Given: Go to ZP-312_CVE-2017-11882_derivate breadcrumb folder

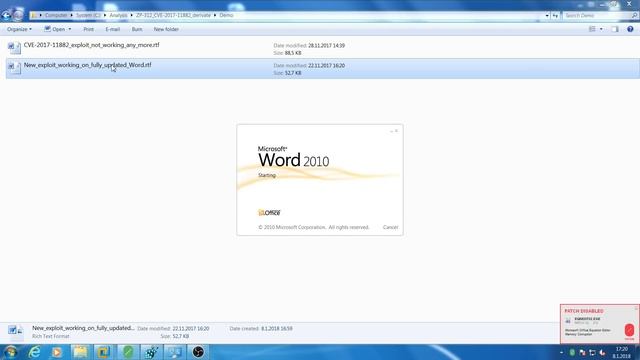Looking at the screenshot, I should [173, 15].
